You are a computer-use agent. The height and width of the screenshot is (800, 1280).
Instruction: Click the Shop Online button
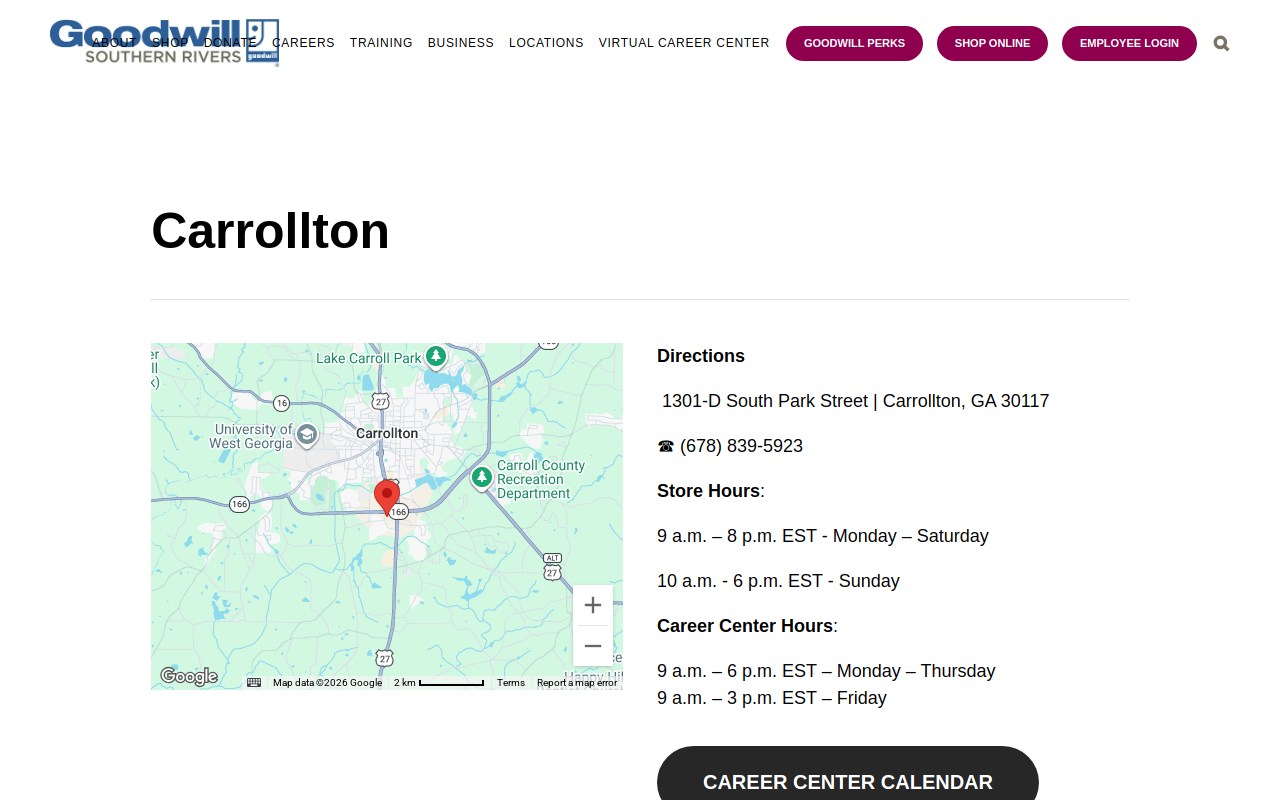point(992,43)
